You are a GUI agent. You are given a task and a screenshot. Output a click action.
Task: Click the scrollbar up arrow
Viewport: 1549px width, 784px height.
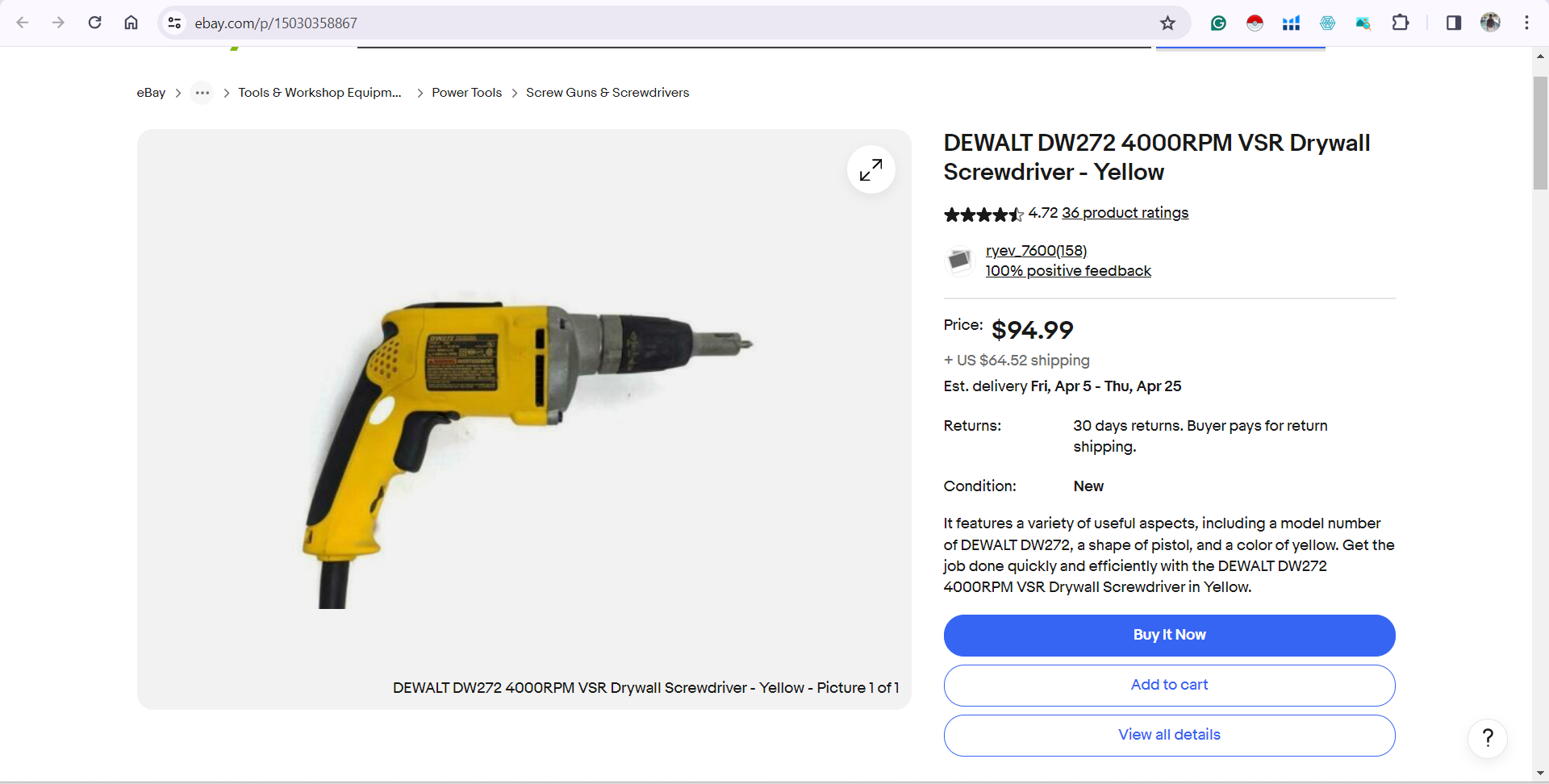click(1540, 56)
